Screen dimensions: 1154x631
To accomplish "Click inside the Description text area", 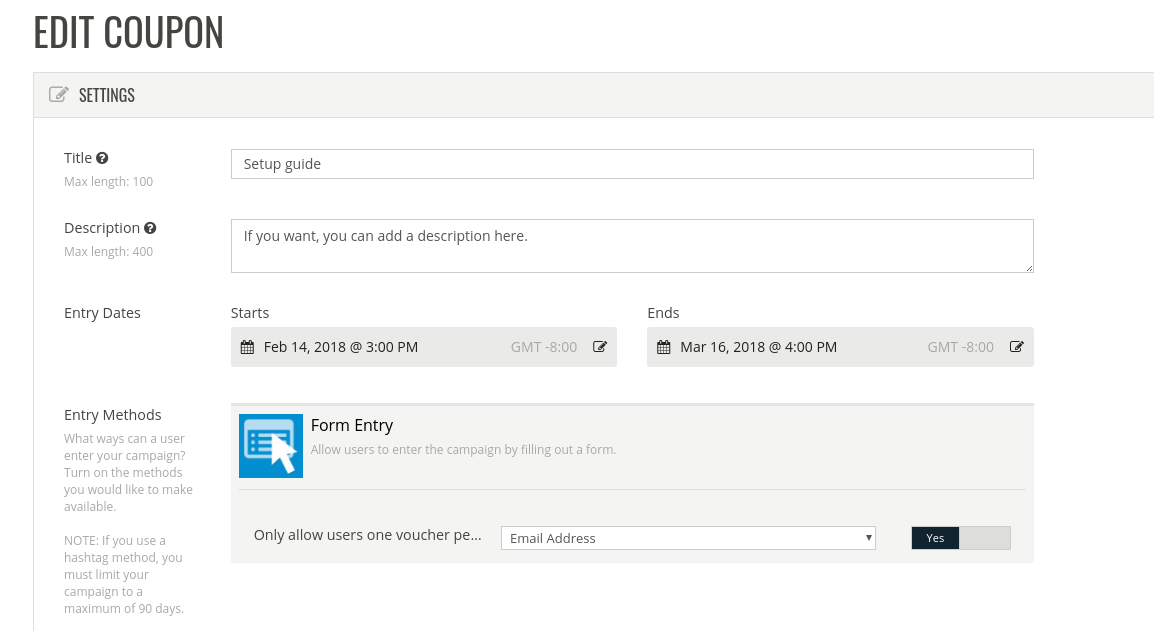I will (x=631, y=246).
